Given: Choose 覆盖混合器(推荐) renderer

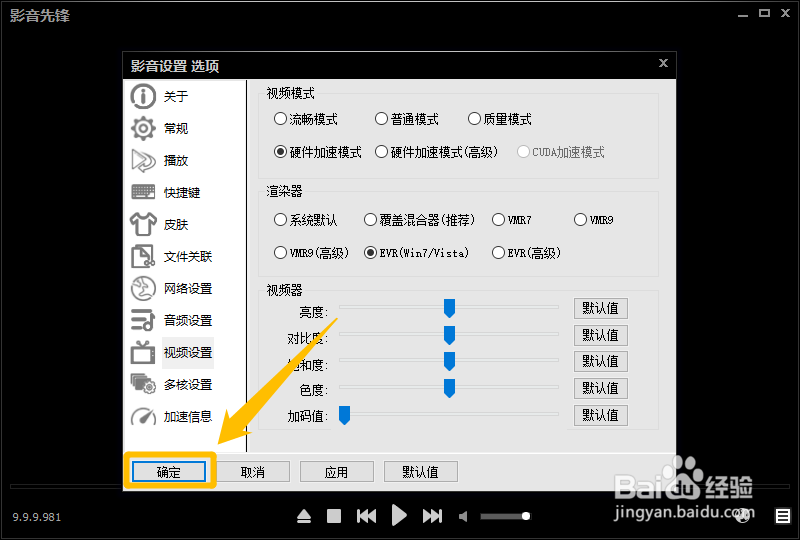Looking at the screenshot, I should (419, 220).
